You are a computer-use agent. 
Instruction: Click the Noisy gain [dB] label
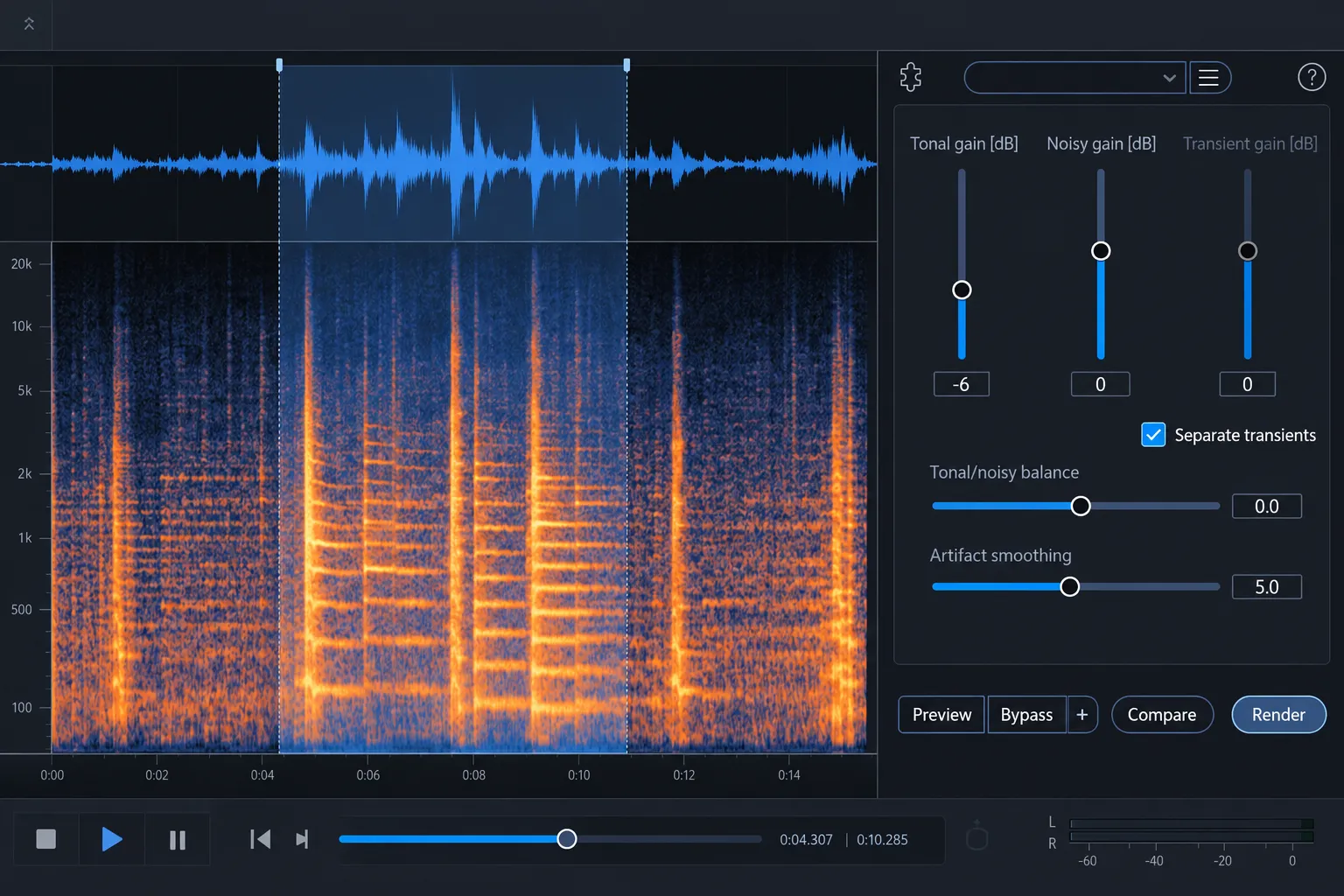click(1102, 143)
